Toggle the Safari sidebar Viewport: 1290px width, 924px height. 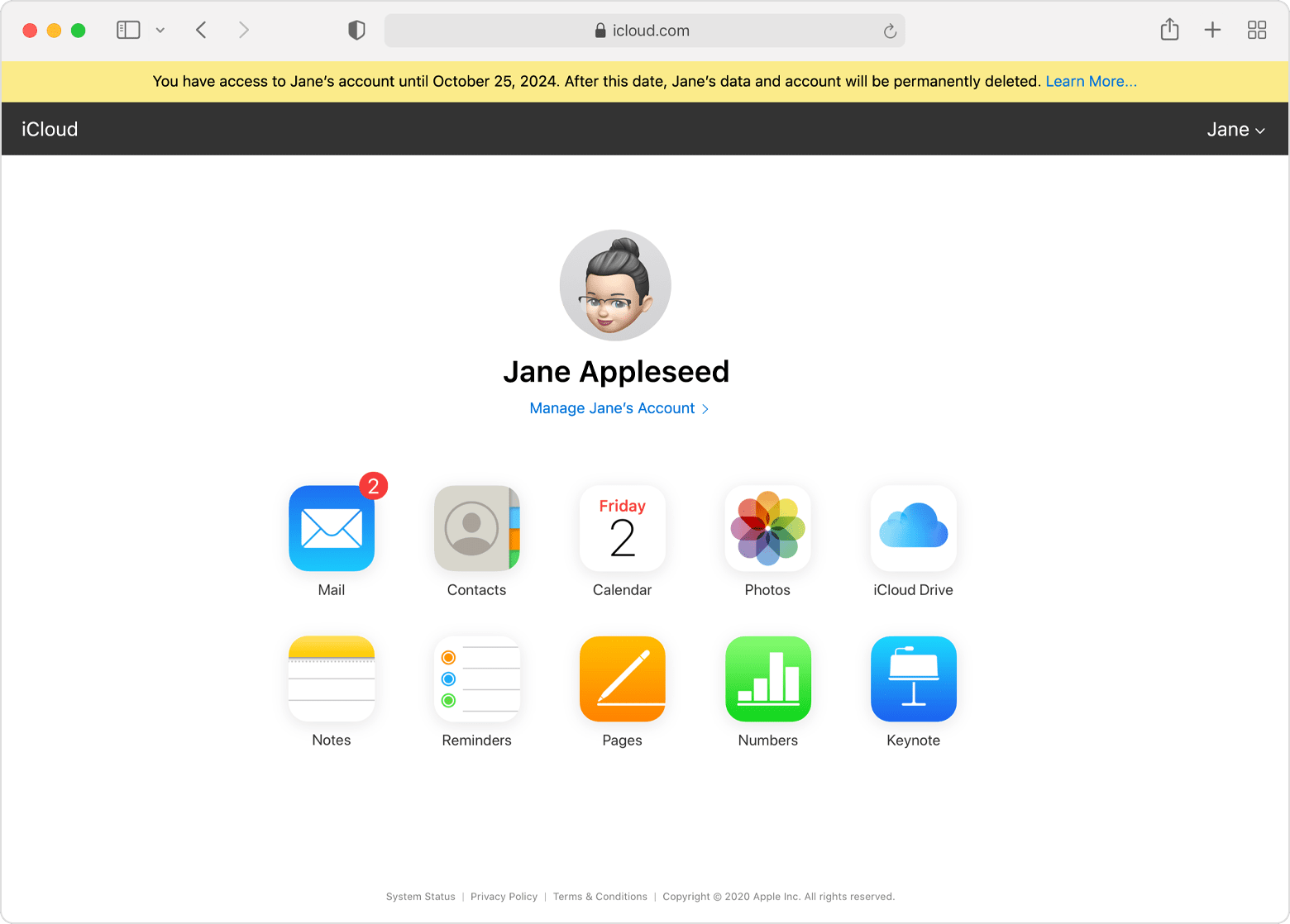pos(128,30)
